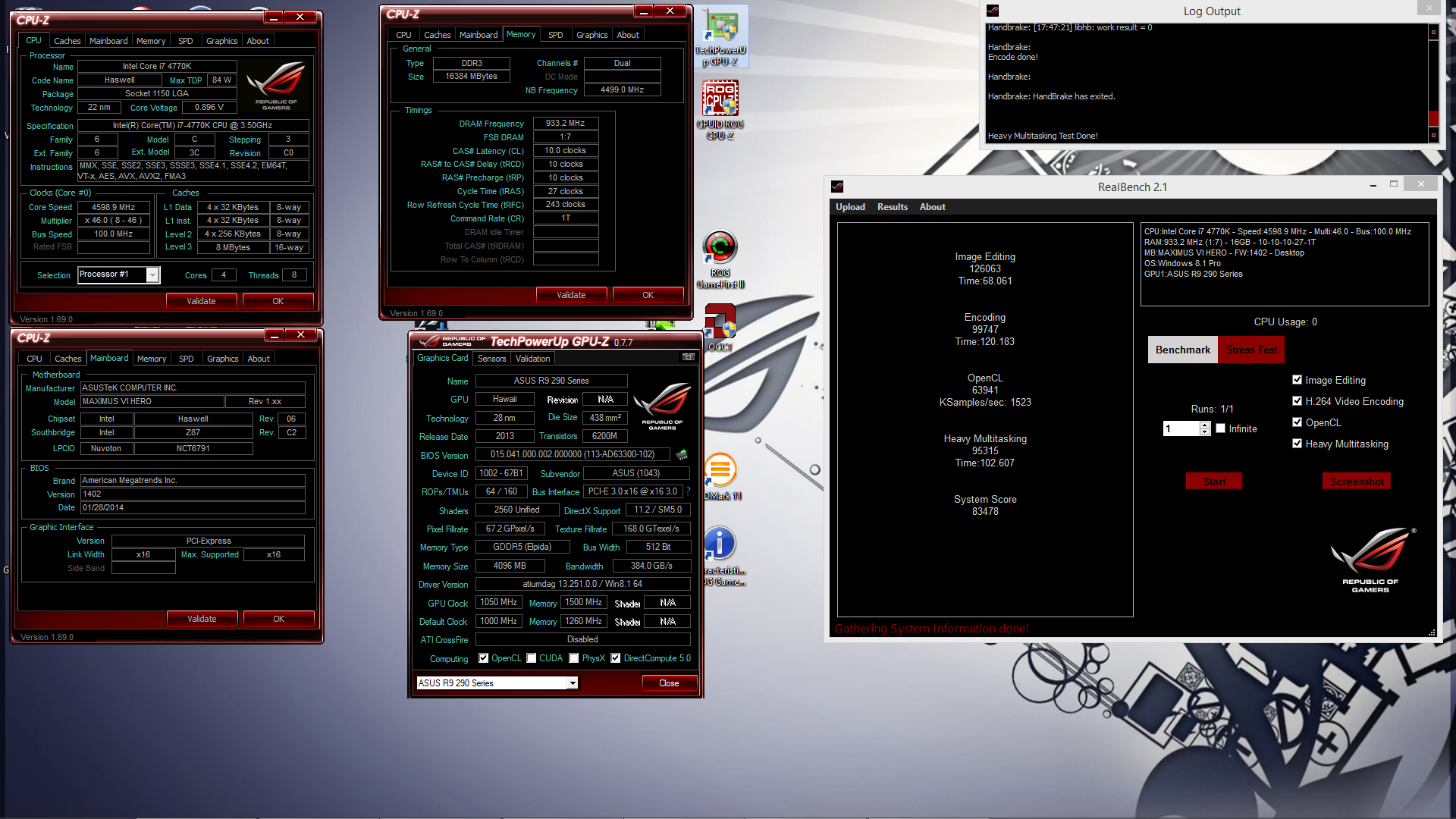Select Mainboard tab in CPU-Z Memory window
The height and width of the screenshot is (819, 1456).
(x=479, y=35)
